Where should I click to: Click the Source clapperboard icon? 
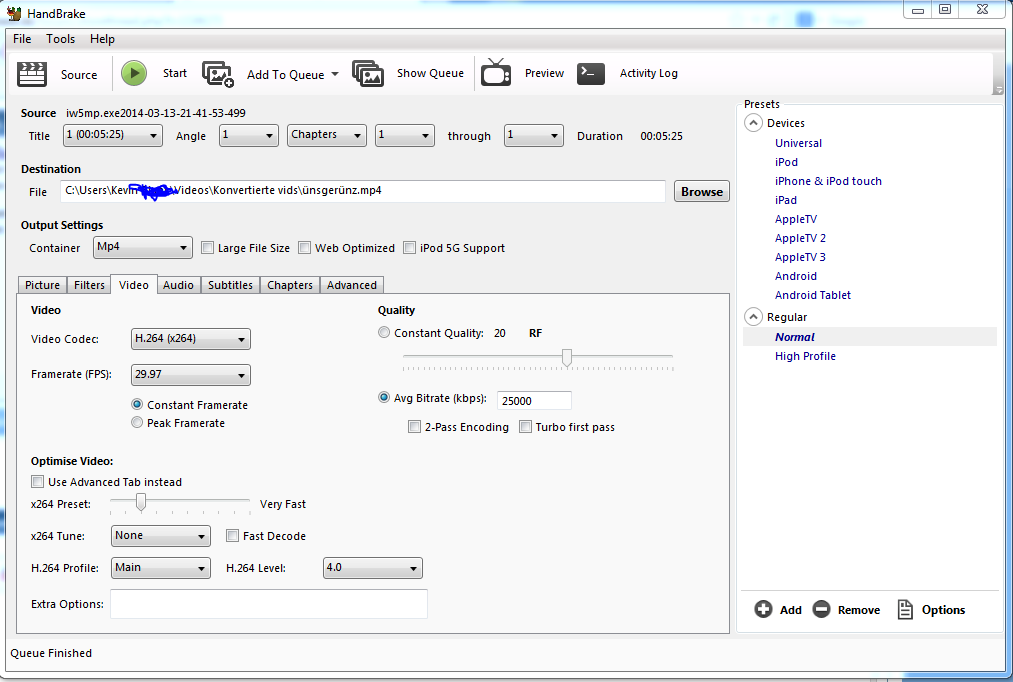(32, 74)
